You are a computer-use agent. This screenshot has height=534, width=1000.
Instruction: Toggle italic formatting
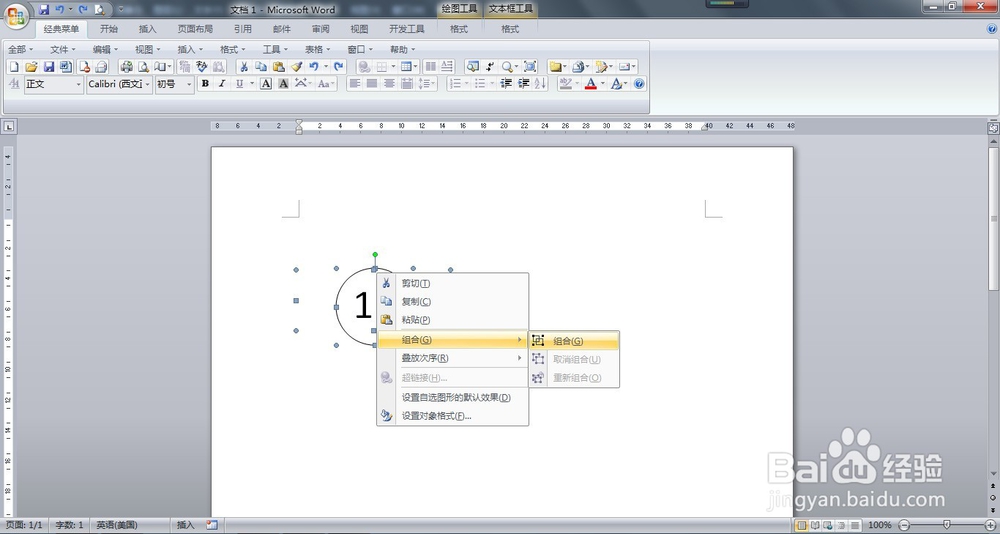pos(222,84)
